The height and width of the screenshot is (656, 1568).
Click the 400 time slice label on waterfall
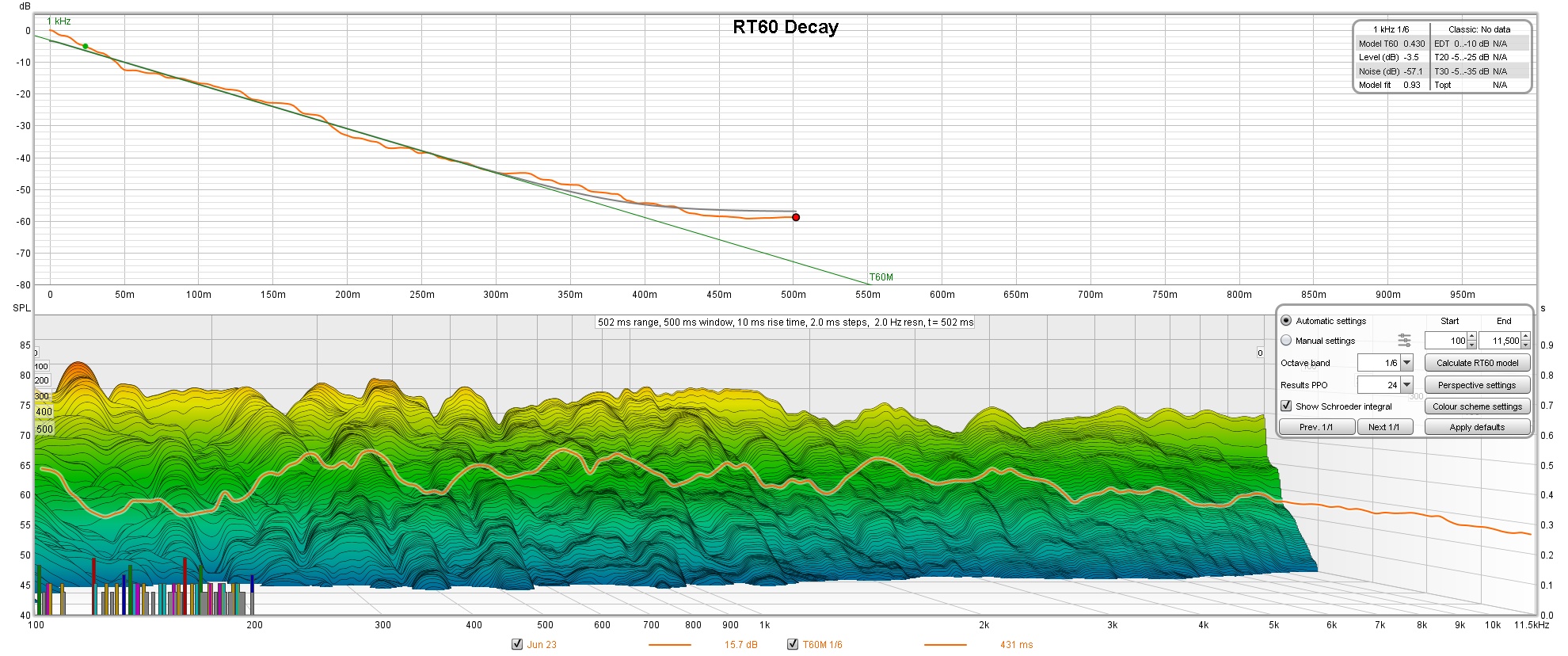click(44, 412)
